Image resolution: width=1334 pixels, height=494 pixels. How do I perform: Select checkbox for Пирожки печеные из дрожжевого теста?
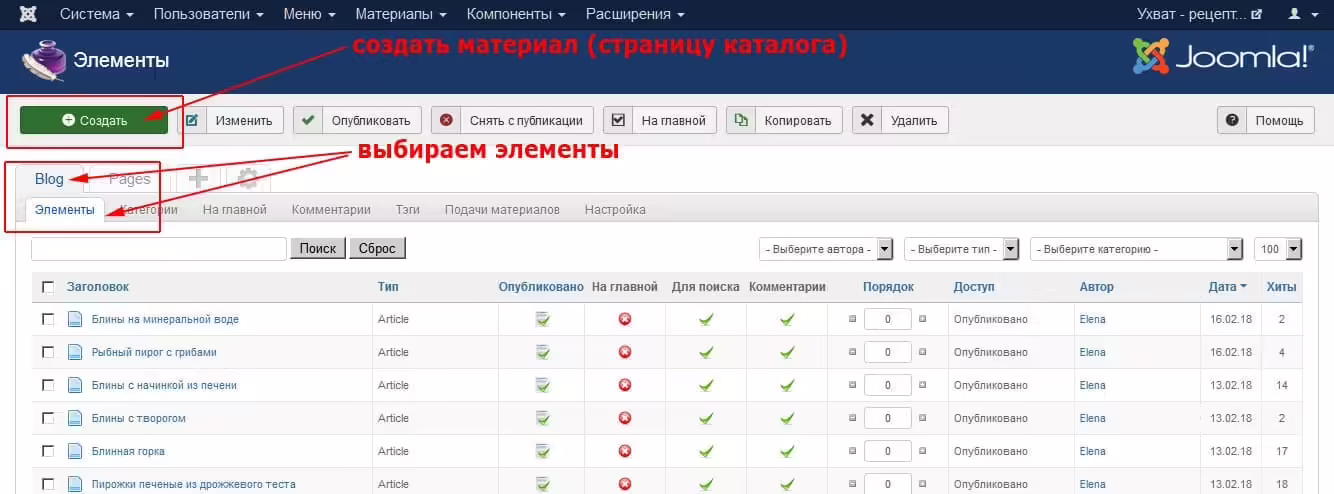tap(48, 484)
